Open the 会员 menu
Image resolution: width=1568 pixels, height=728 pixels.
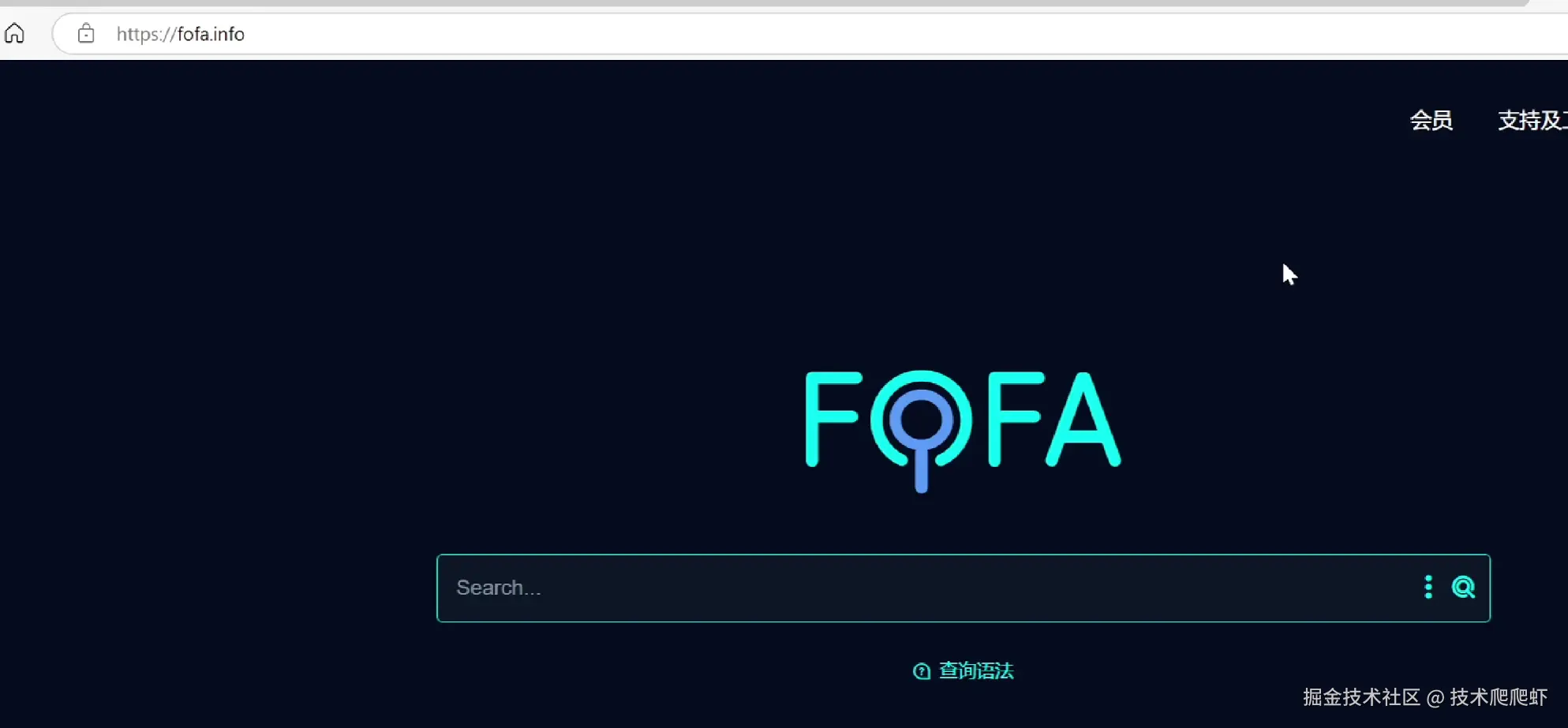[x=1431, y=120]
